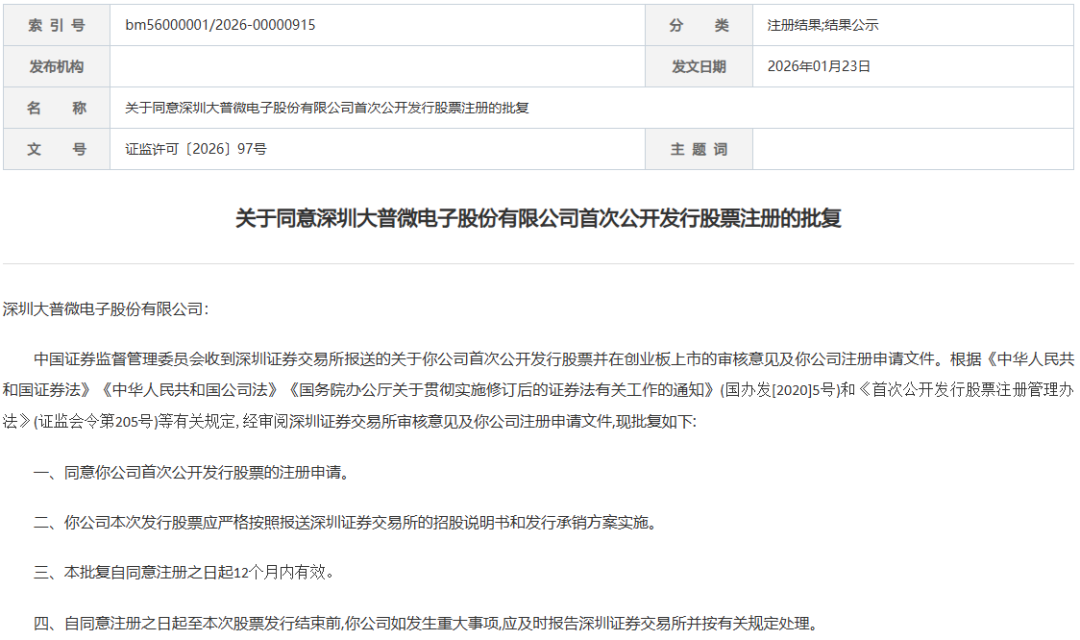Click the salutation 深圳大普微电子股份有限公司:

click(105, 309)
